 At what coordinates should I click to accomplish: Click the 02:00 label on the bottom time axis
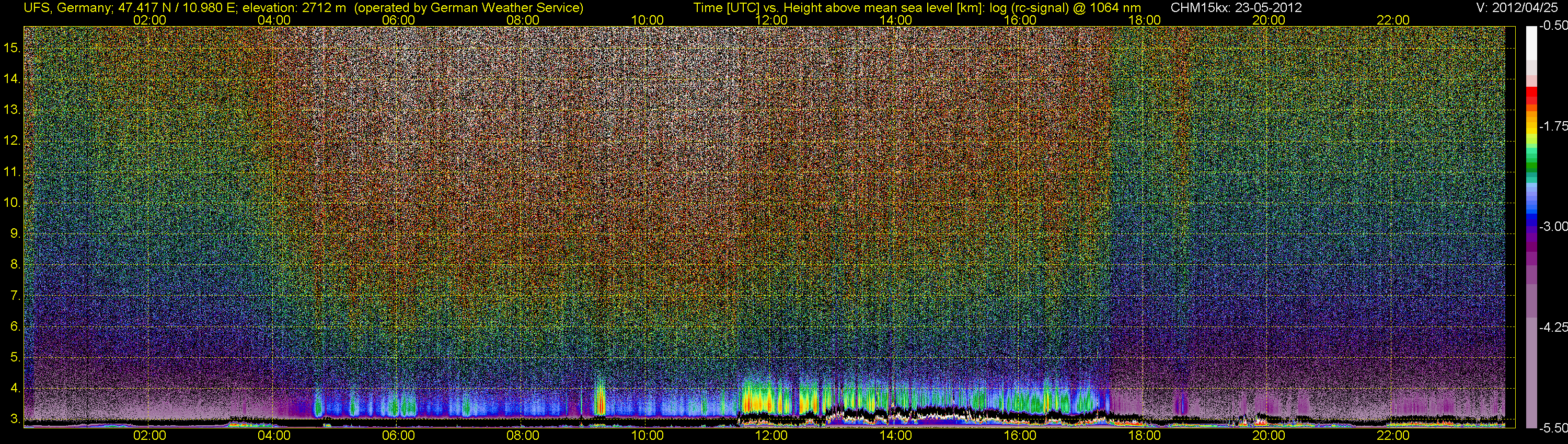coord(149,436)
